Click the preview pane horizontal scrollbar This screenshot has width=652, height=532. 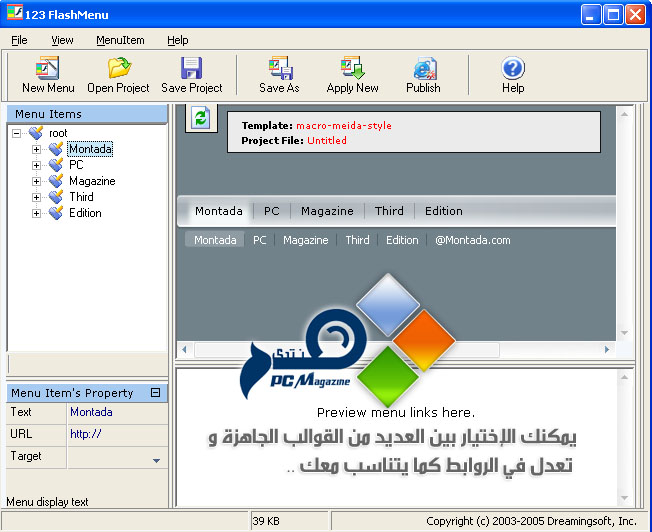pyautogui.click(x=400, y=350)
